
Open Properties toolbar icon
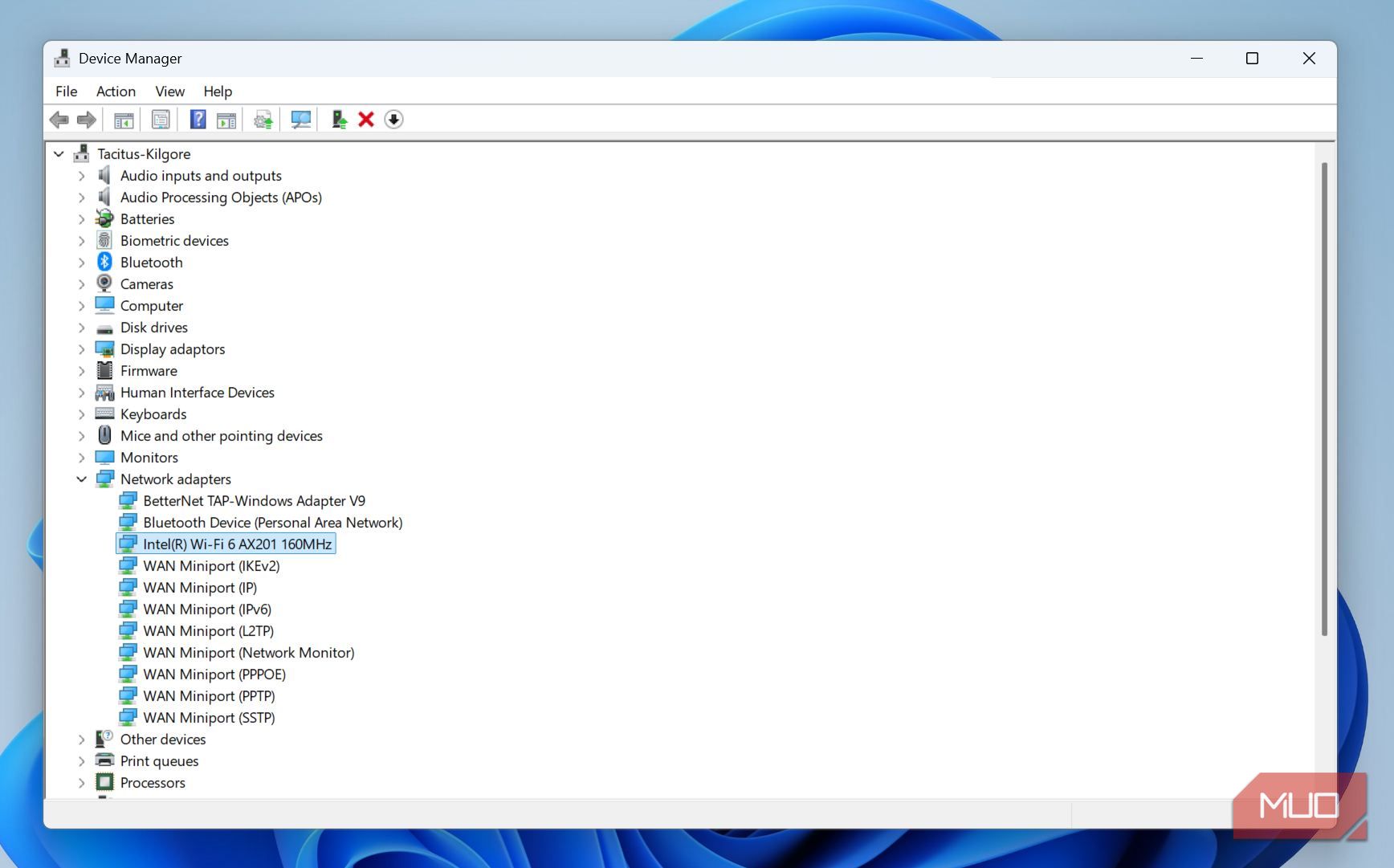[161, 120]
